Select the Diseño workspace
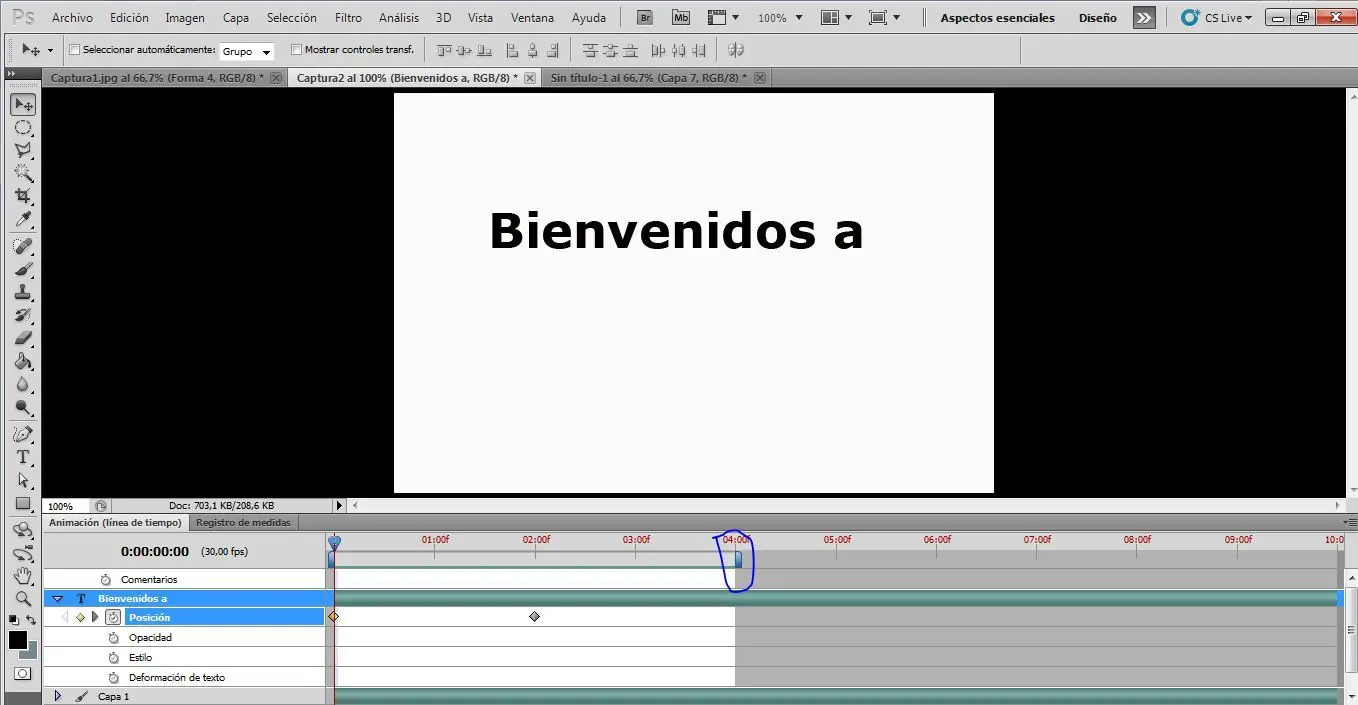 tap(1097, 18)
